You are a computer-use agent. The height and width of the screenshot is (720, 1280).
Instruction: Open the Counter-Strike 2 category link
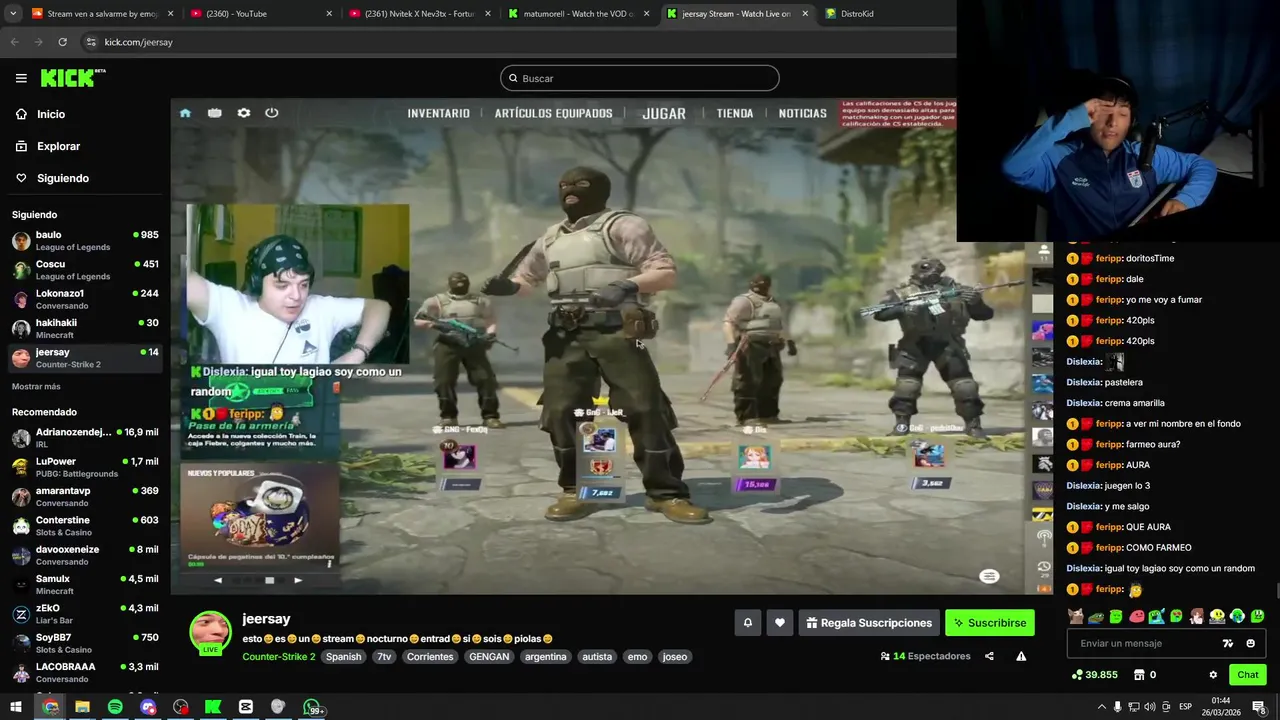tap(279, 657)
